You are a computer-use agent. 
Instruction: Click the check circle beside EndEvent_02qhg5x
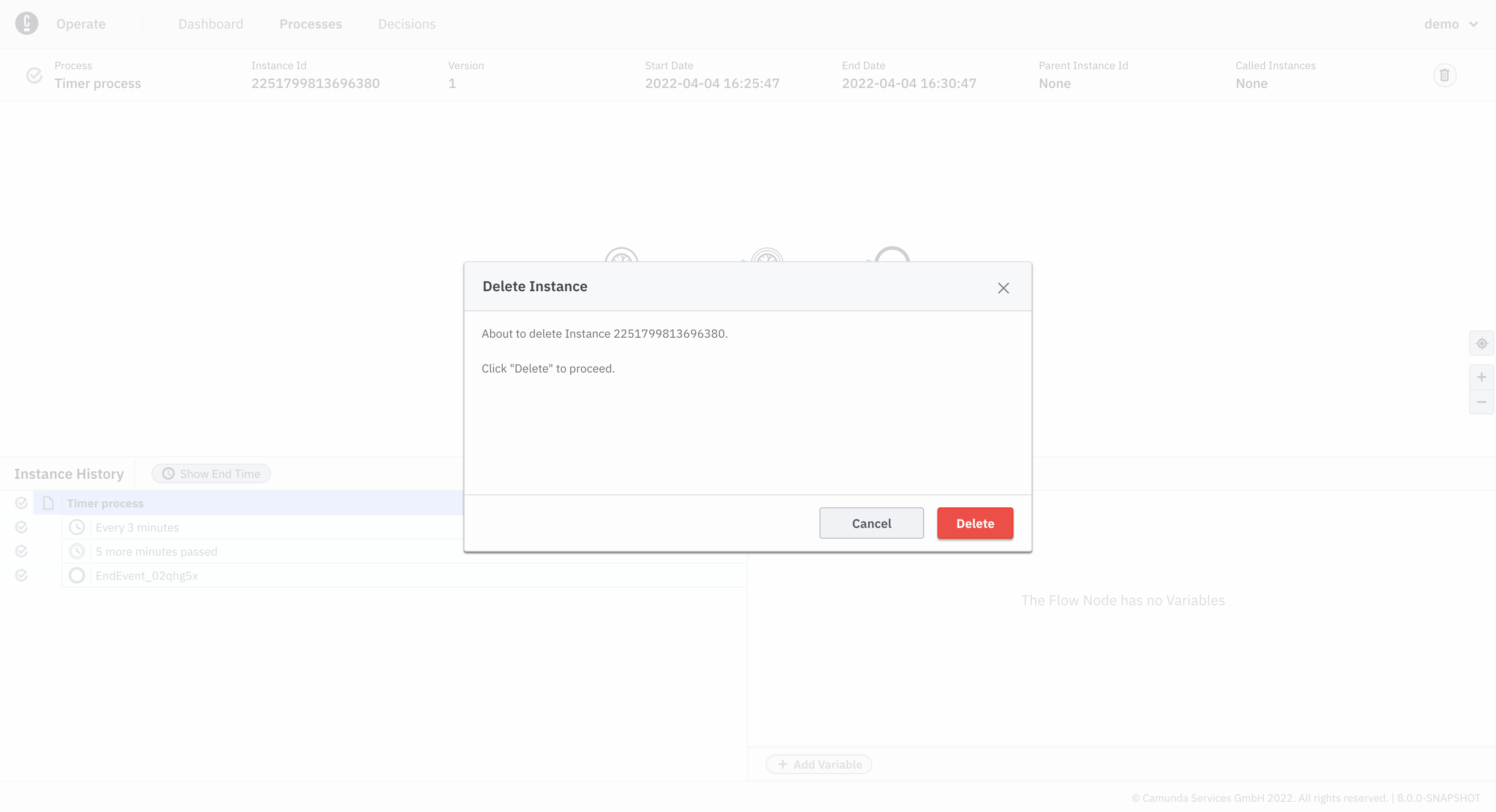[21, 575]
